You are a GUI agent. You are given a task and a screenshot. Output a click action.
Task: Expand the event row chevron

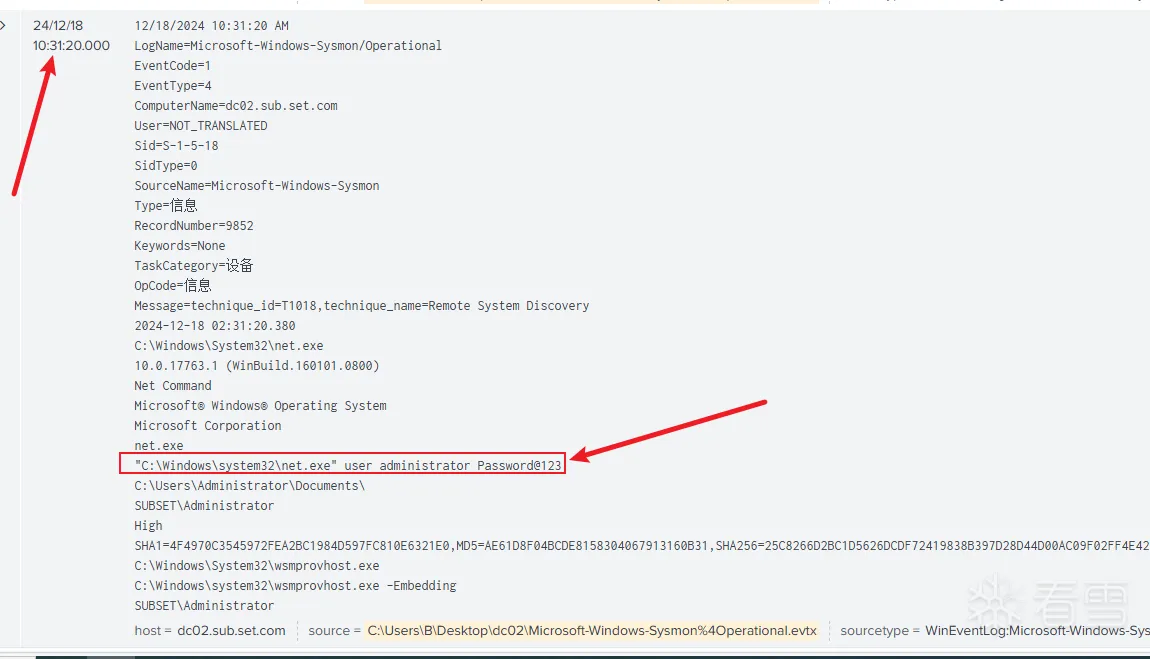click(3, 26)
